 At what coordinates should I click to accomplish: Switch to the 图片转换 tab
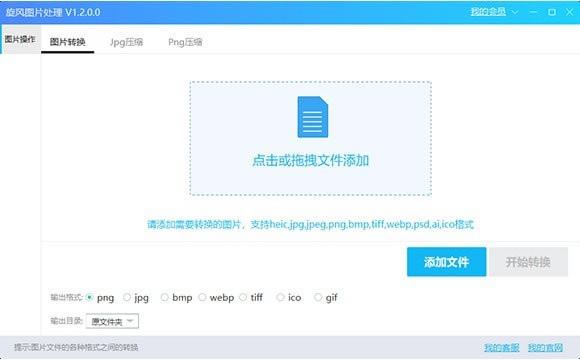pyautogui.click(x=68, y=42)
